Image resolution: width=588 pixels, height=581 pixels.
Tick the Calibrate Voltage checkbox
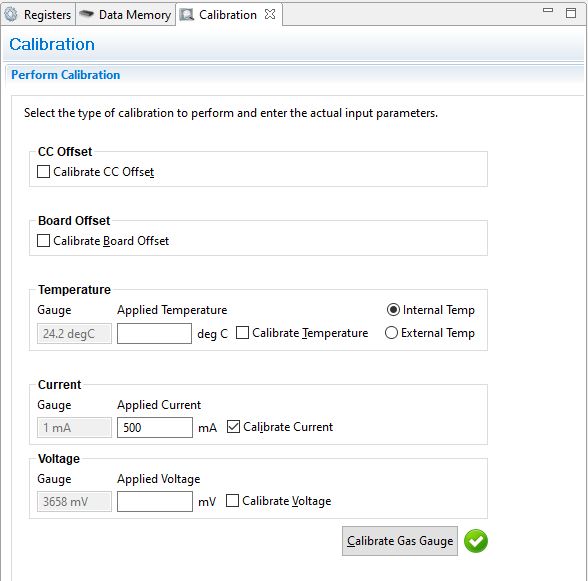click(232, 500)
